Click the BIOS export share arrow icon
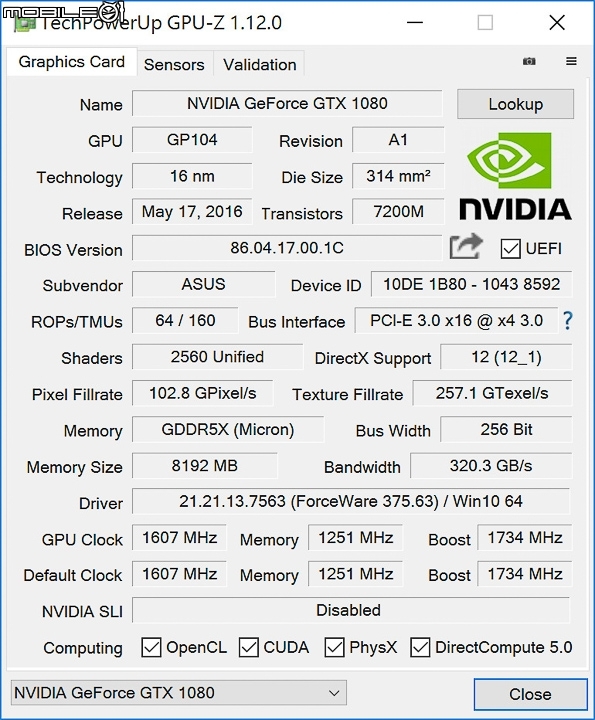 pyautogui.click(x=466, y=247)
